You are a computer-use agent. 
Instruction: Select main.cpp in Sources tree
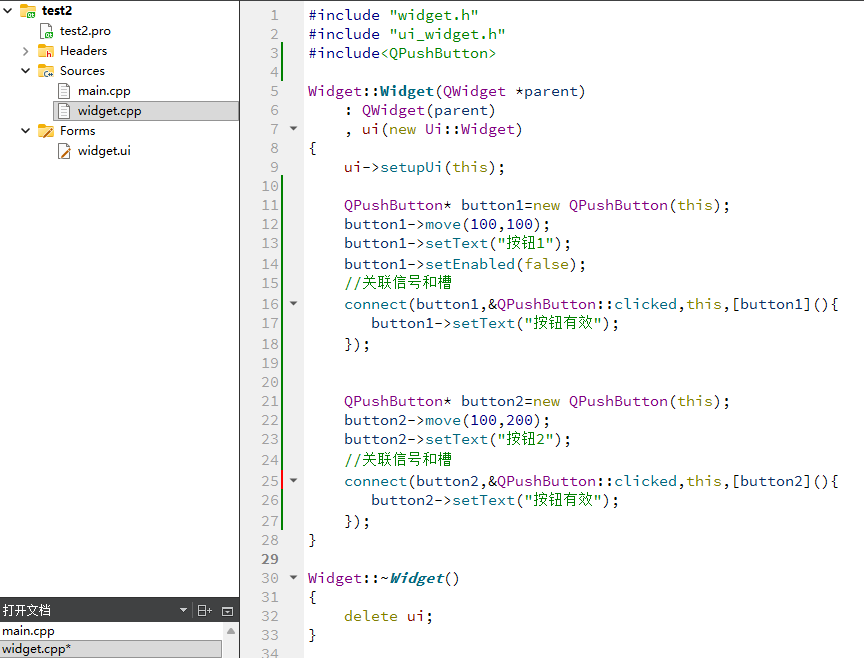click(104, 91)
